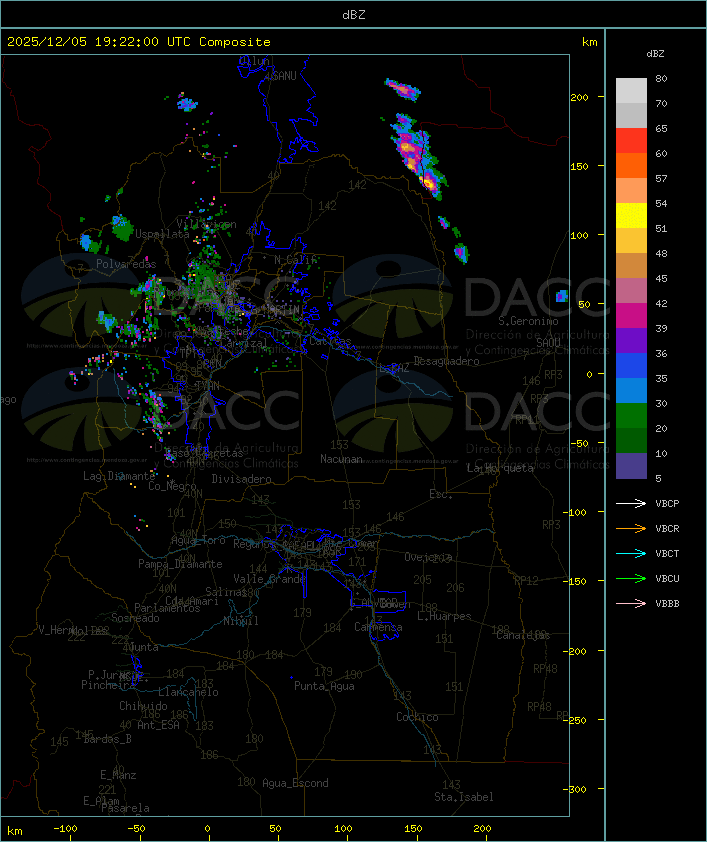707x842 pixels.
Task: Click the VBCU legend label
Action: coord(667,578)
